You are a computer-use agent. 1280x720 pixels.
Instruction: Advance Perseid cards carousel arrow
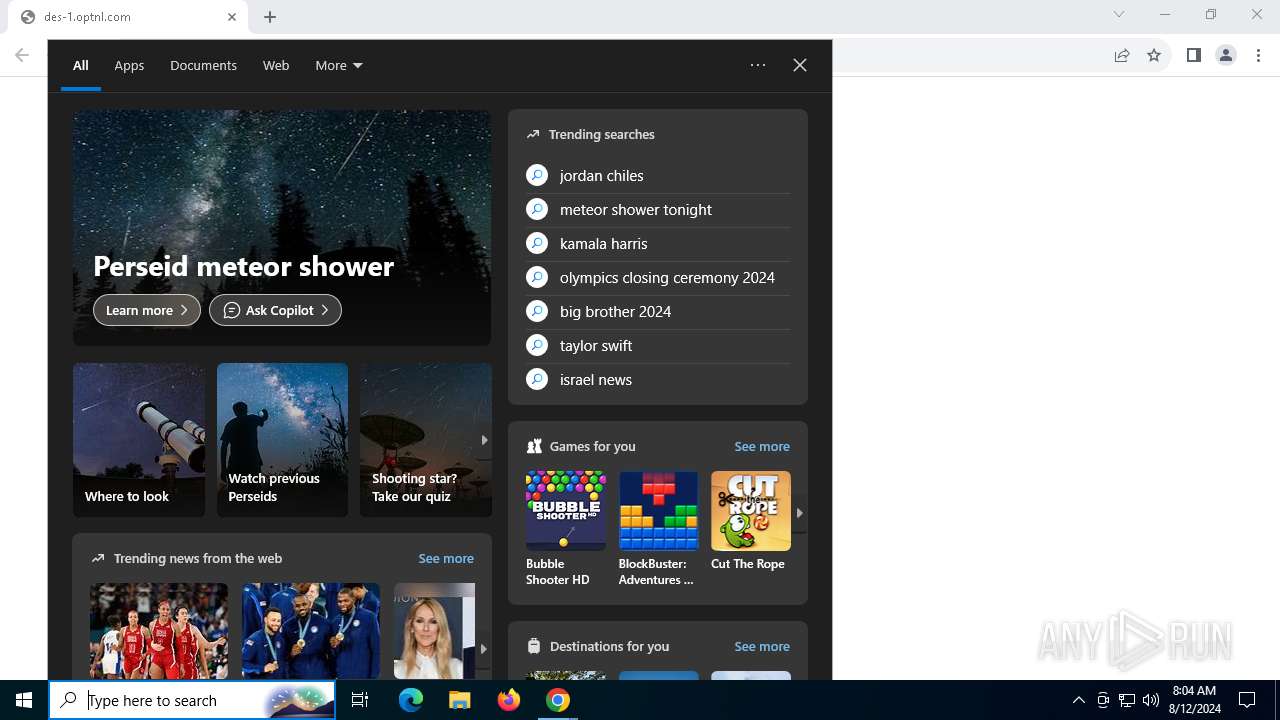[484, 440]
